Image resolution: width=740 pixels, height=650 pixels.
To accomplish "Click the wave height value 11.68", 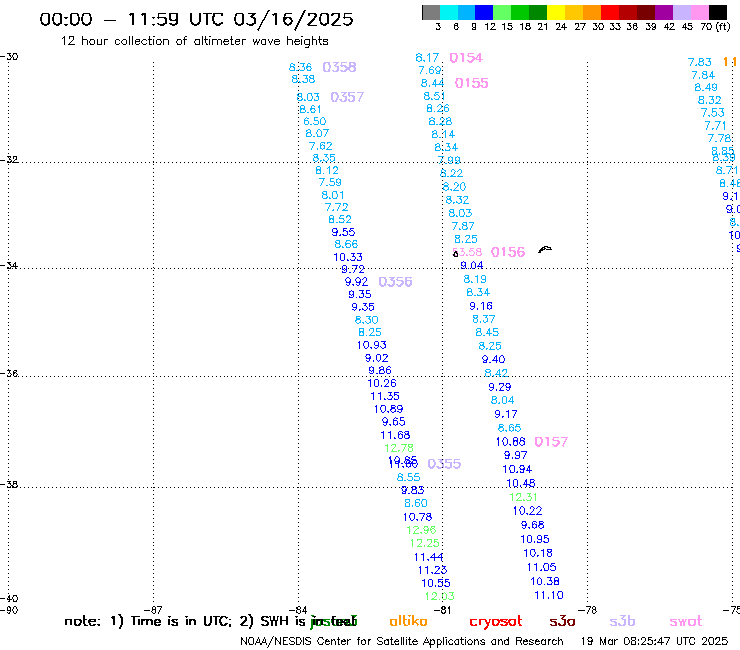I will (395, 435).
